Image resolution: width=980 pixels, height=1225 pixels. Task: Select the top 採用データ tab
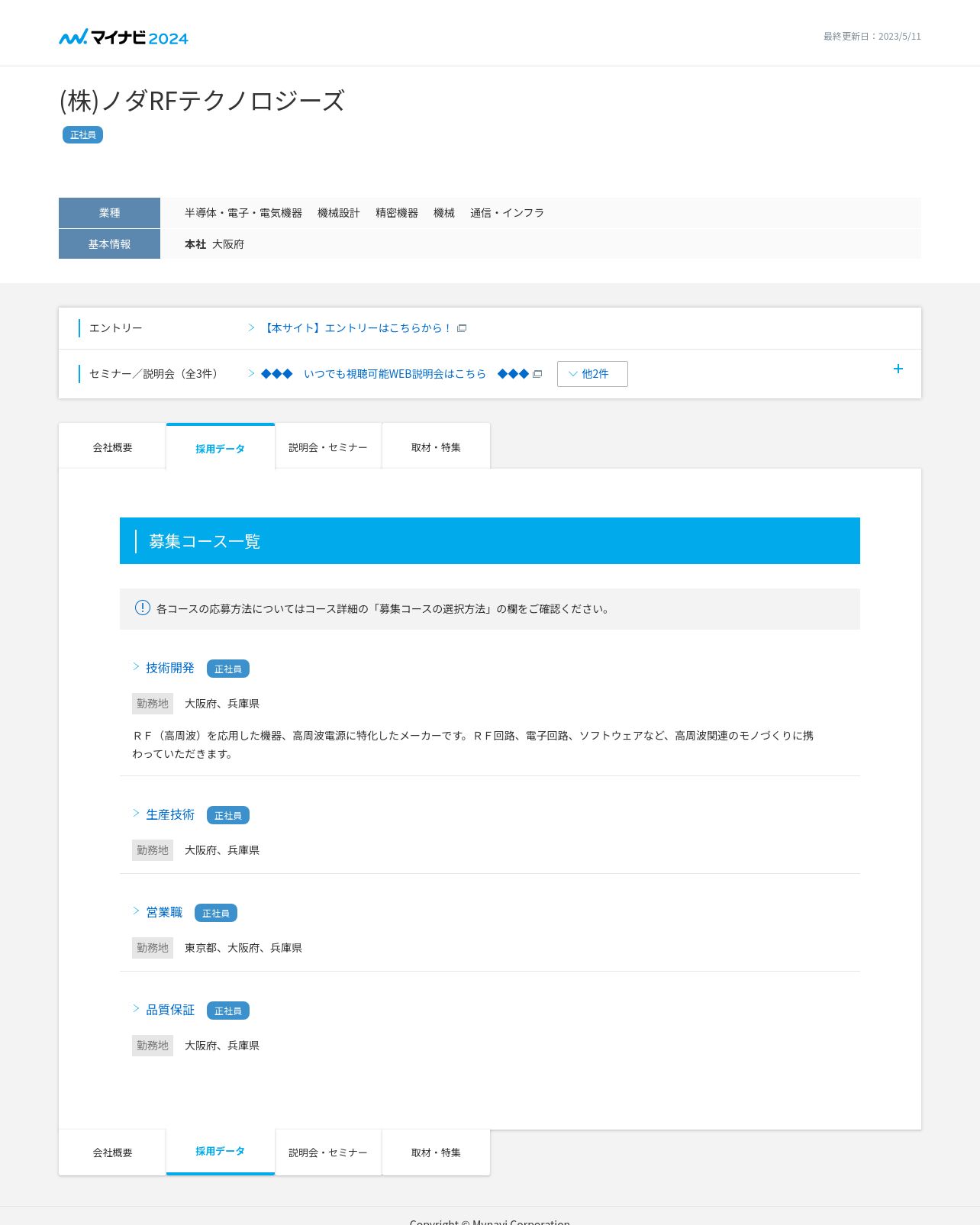[x=221, y=447]
